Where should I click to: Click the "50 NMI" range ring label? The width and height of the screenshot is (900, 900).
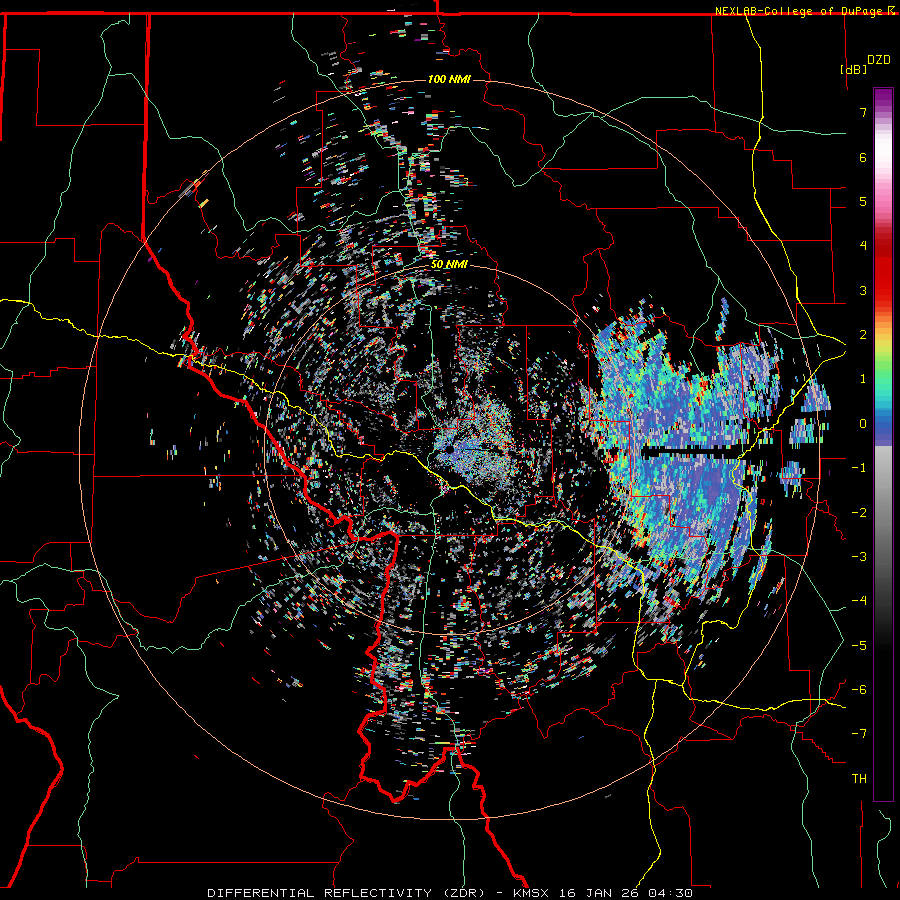[x=449, y=265]
